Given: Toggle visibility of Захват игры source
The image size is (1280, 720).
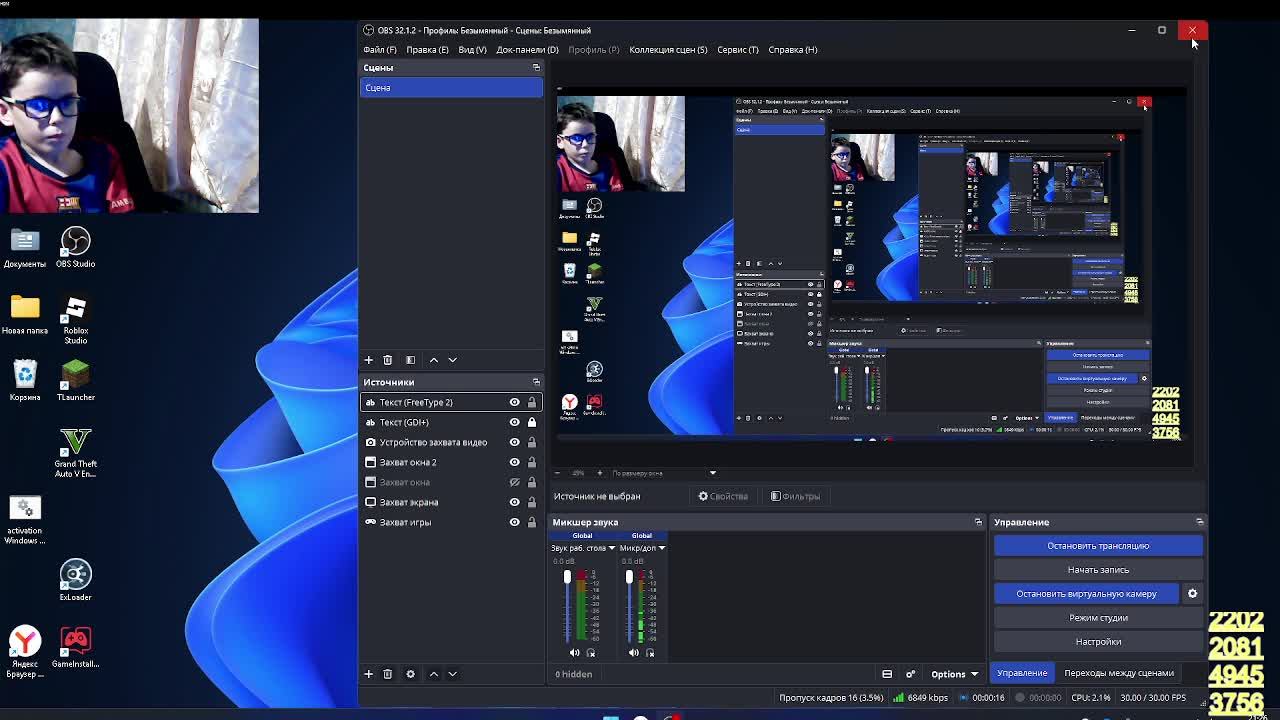Looking at the screenshot, I should click(514, 522).
